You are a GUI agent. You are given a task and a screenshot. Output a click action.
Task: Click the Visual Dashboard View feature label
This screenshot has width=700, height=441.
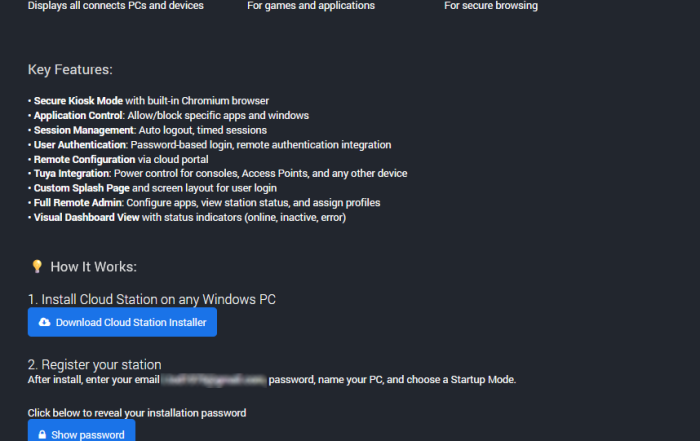[87, 218]
